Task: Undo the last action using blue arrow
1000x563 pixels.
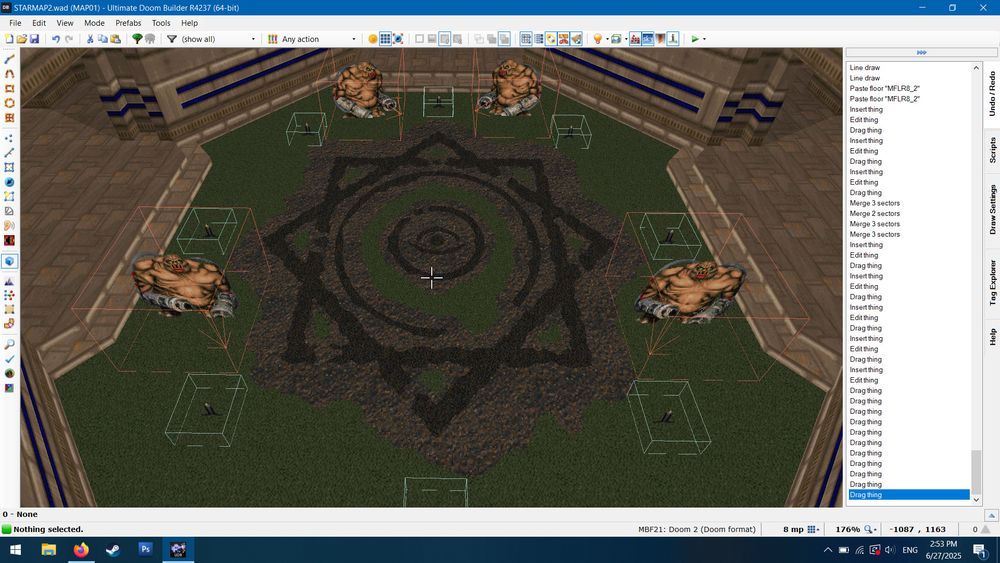Action: 56,39
